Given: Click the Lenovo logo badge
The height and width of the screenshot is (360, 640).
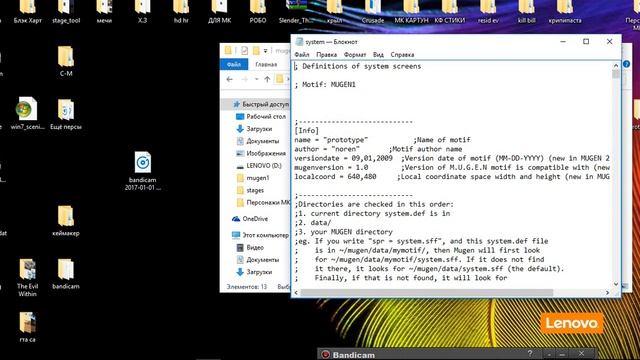Looking at the screenshot, I should coord(571,323).
